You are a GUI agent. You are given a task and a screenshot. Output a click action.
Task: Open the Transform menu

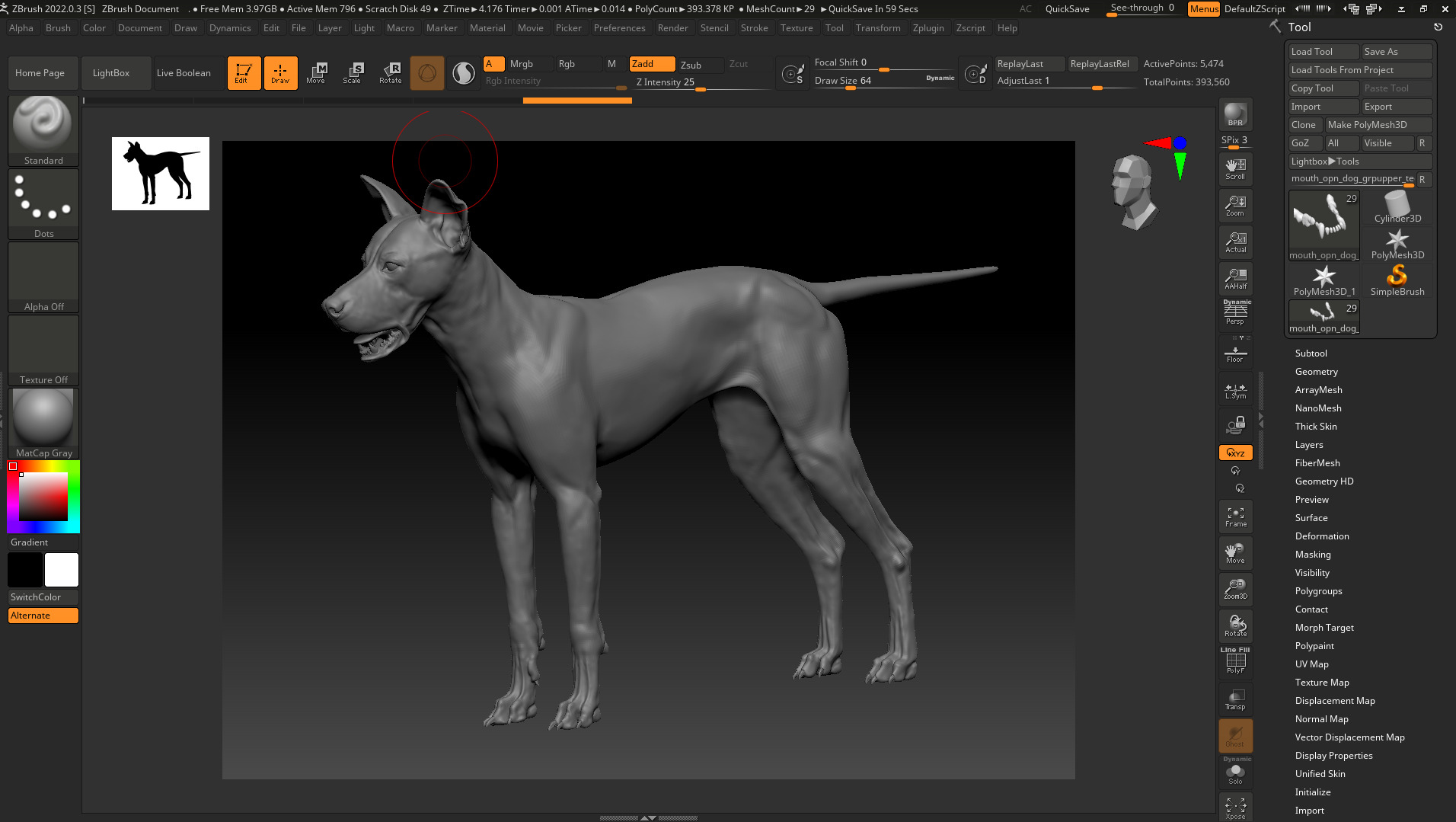click(x=877, y=28)
